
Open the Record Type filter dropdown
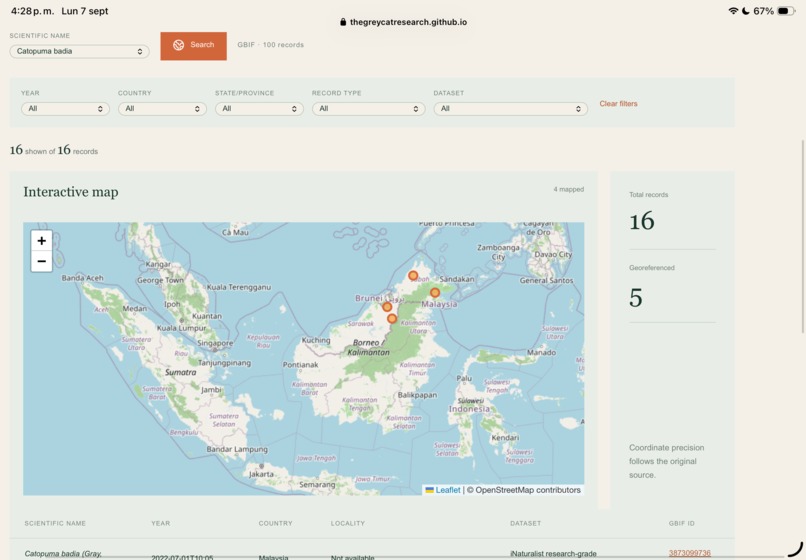(369, 109)
